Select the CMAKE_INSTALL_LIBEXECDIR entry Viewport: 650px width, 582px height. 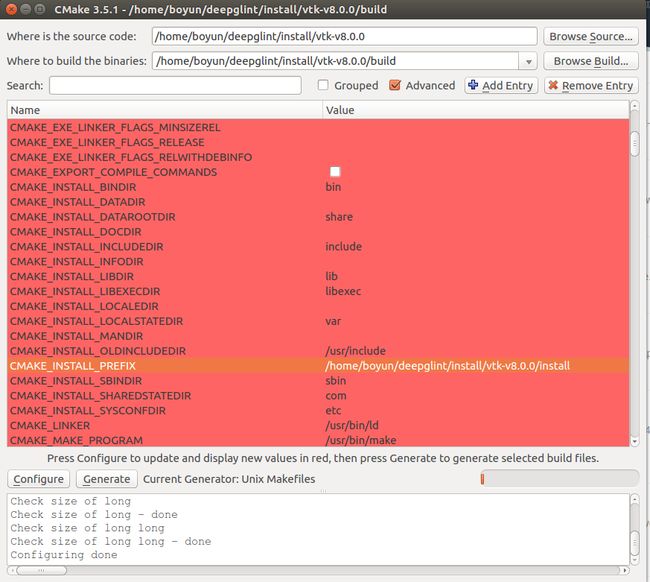coord(85,291)
